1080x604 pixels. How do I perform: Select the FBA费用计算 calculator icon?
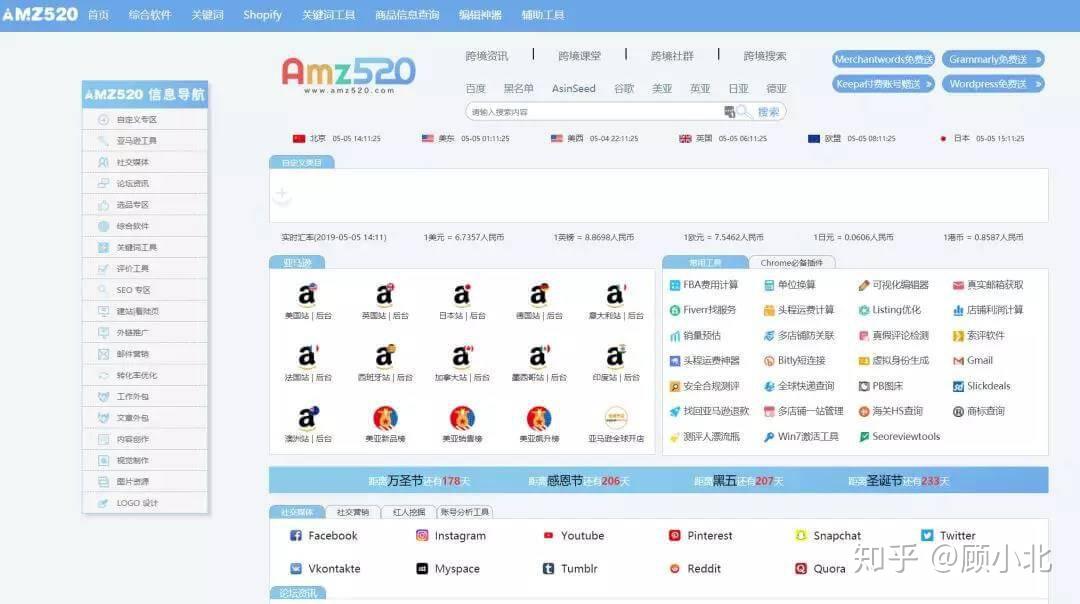[x=706, y=284]
